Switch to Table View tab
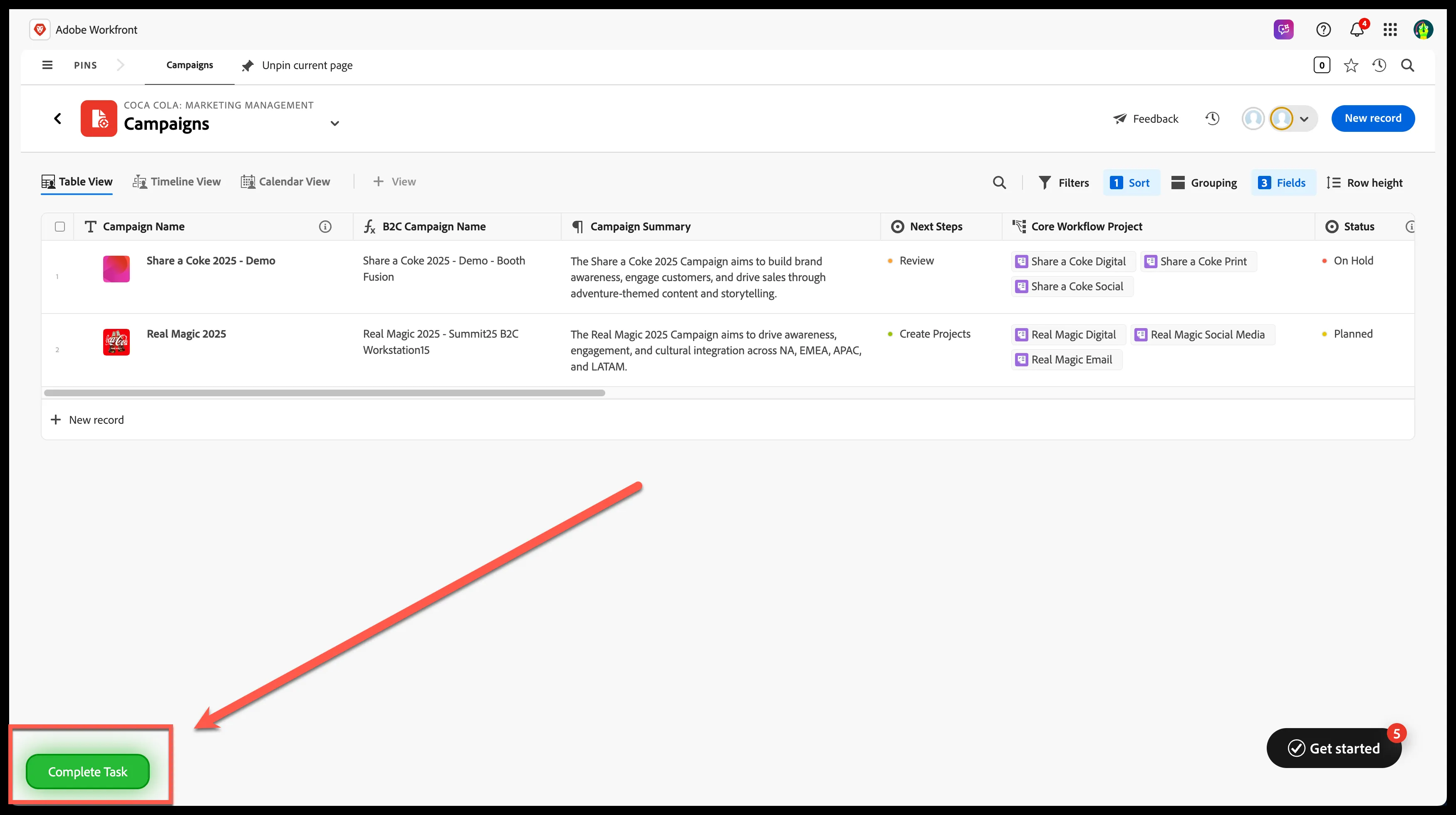The height and width of the screenshot is (815, 1456). (77, 182)
